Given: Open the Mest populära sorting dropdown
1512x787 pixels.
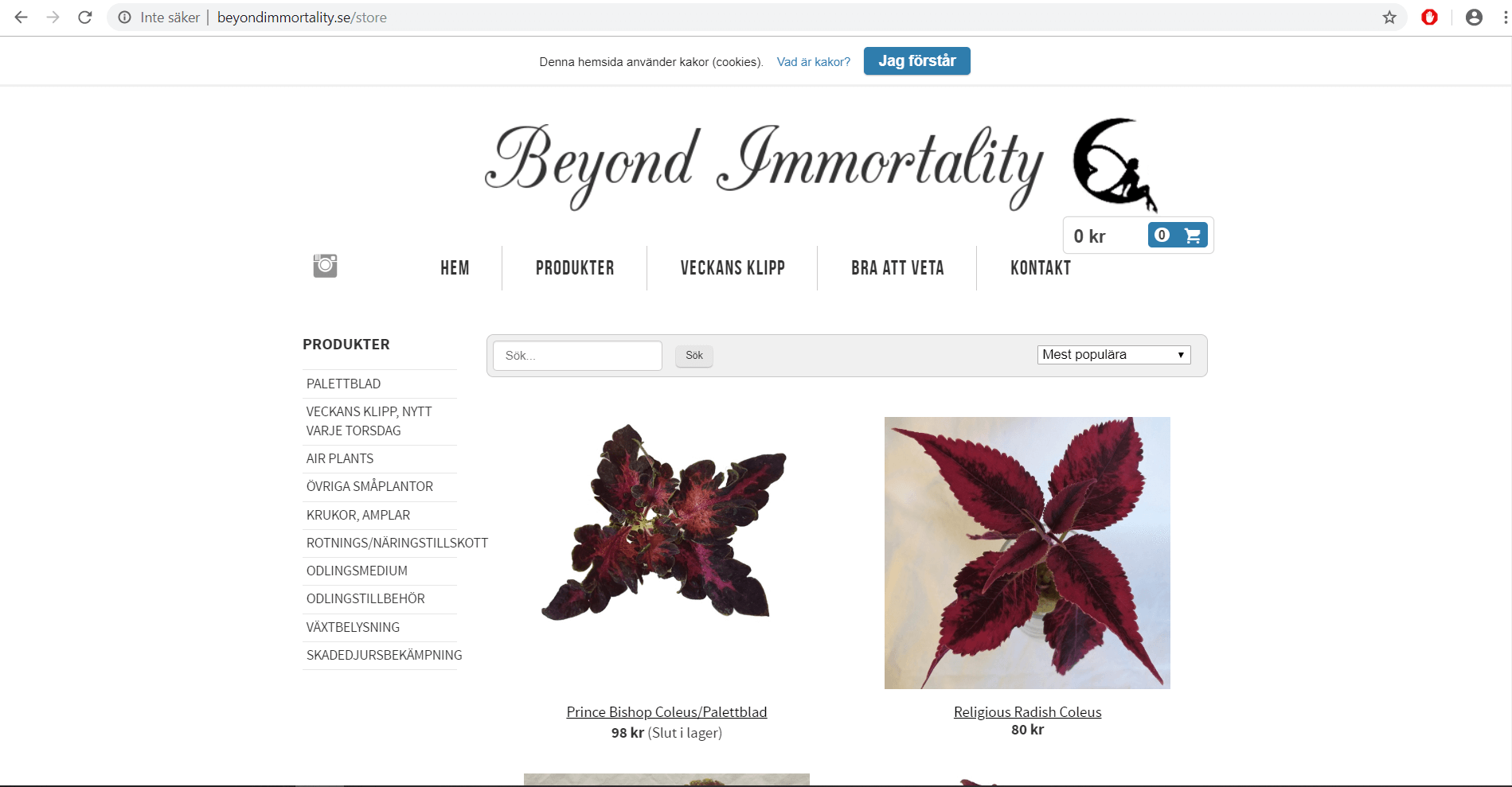Looking at the screenshot, I should coord(1114,355).
